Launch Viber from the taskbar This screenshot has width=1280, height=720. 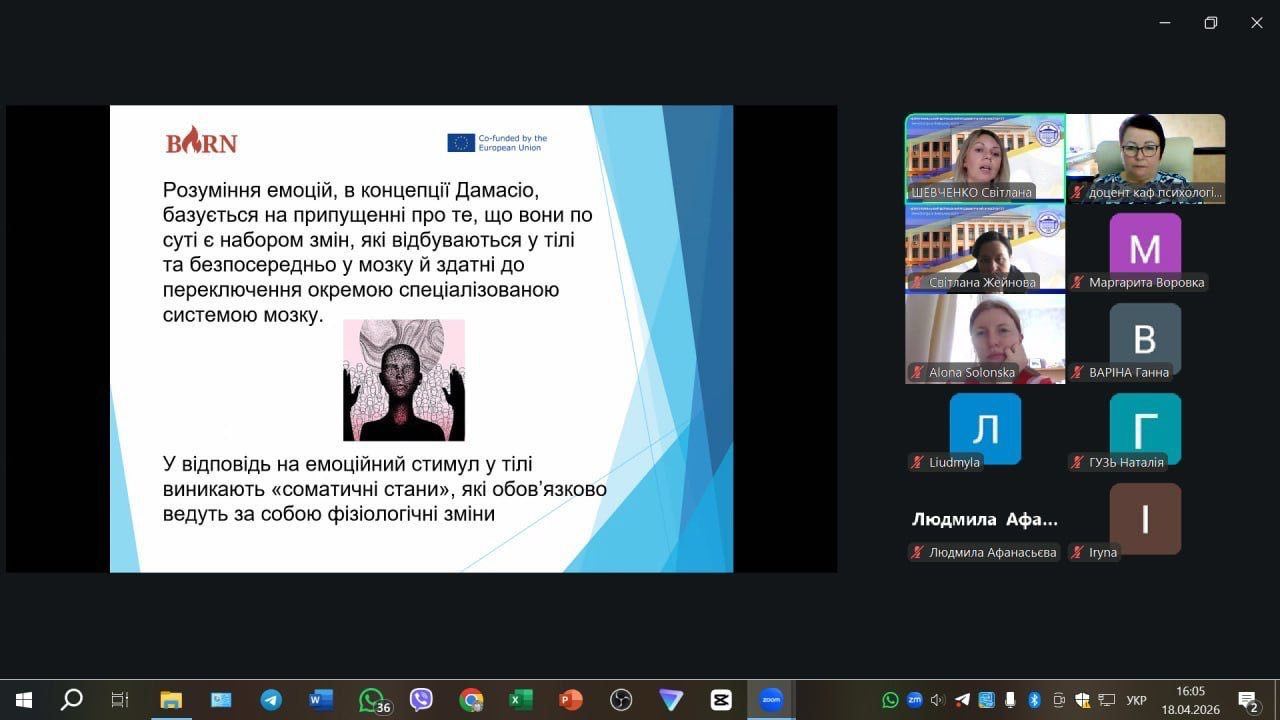point(421,700)
